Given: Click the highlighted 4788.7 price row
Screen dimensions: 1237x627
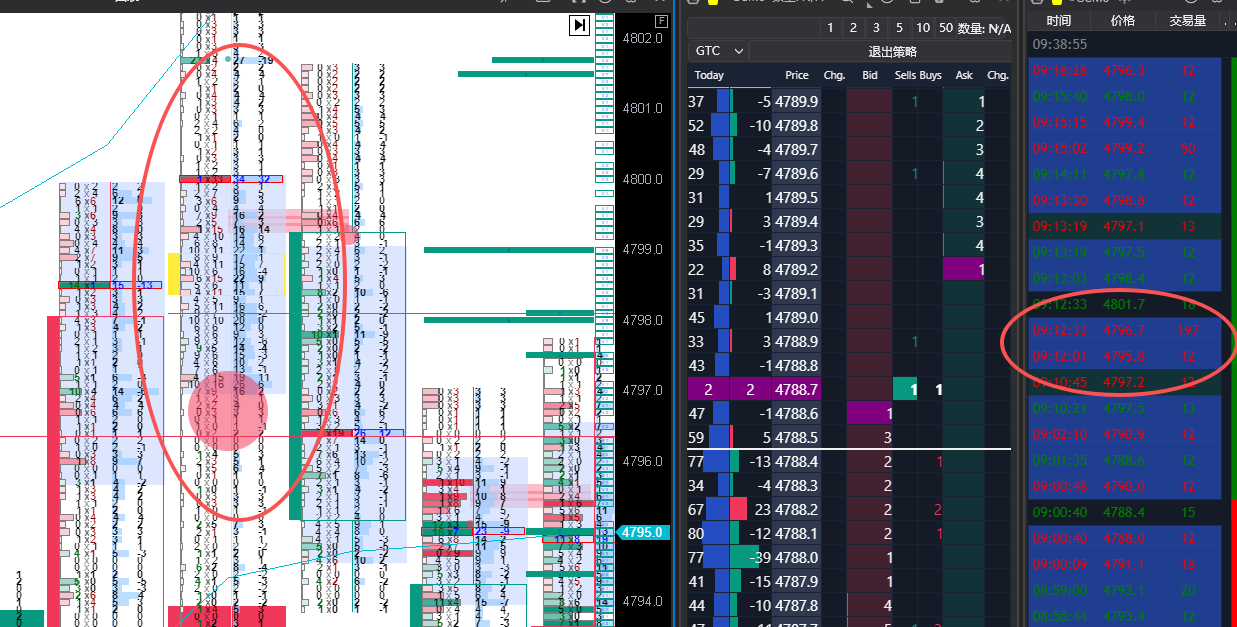Looking at the screenshot, I should (796, 389).
